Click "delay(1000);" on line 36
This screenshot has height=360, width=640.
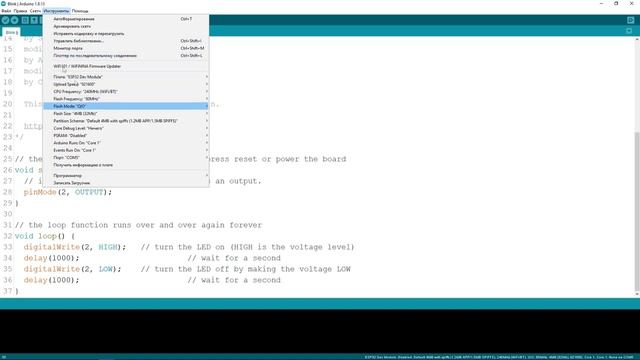point(51,280)
